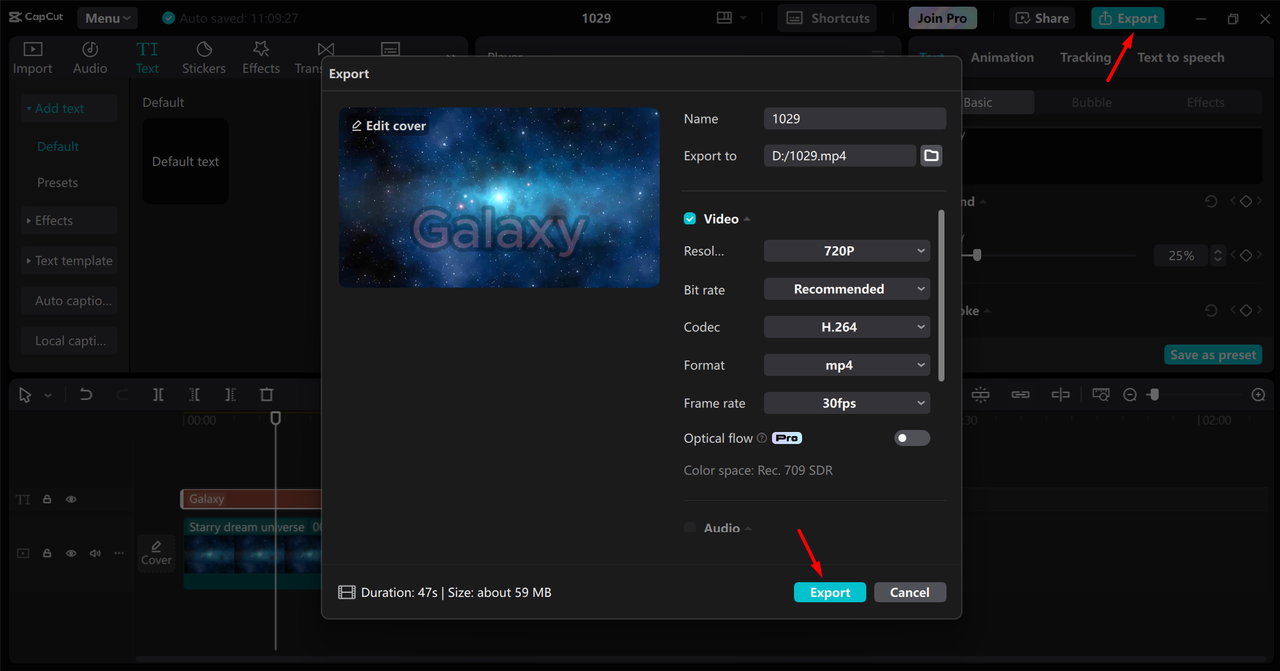Select the arrow pointer tool in timeline
This screenshot has width=1280, height=671.
pyautogui.click(x=26, y=395)
